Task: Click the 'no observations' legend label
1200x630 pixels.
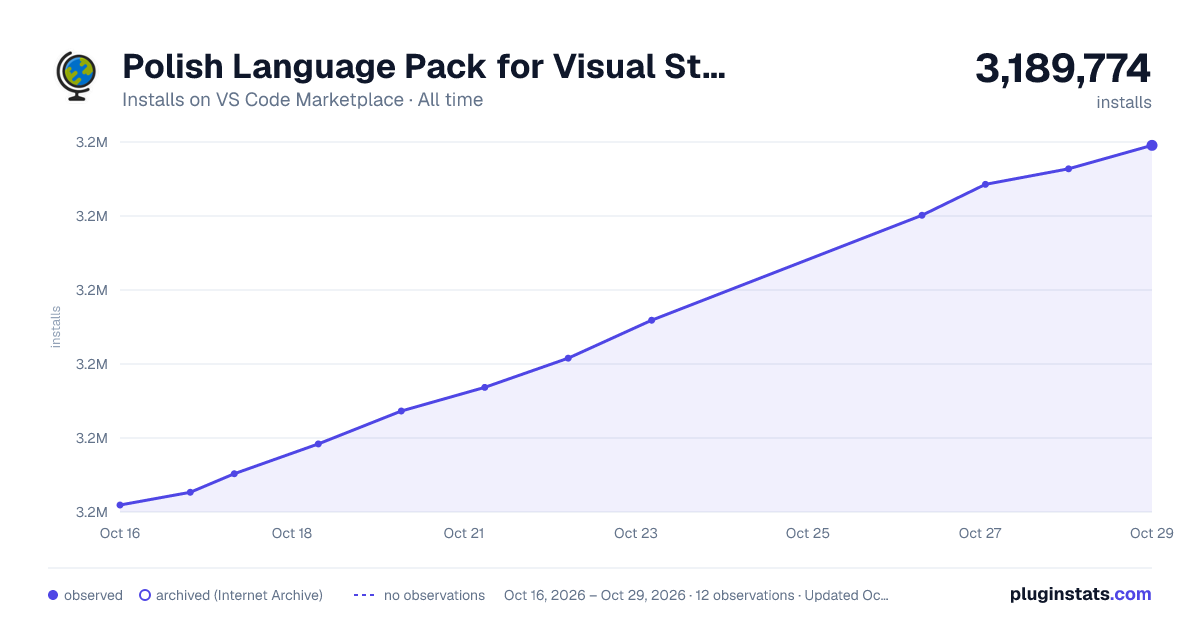Action: [x=434, y=595]
